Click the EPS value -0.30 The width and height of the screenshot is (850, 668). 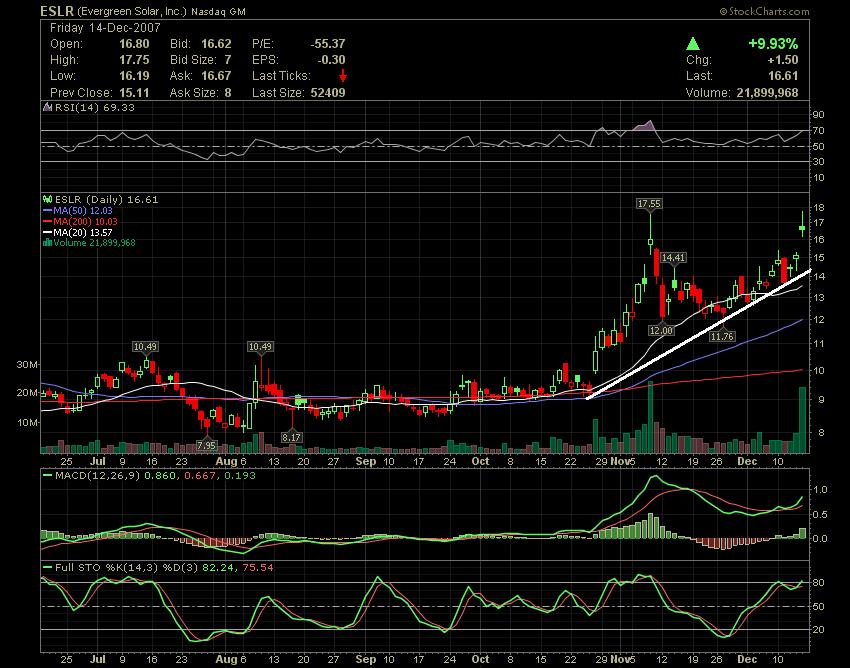coord(331,60)
